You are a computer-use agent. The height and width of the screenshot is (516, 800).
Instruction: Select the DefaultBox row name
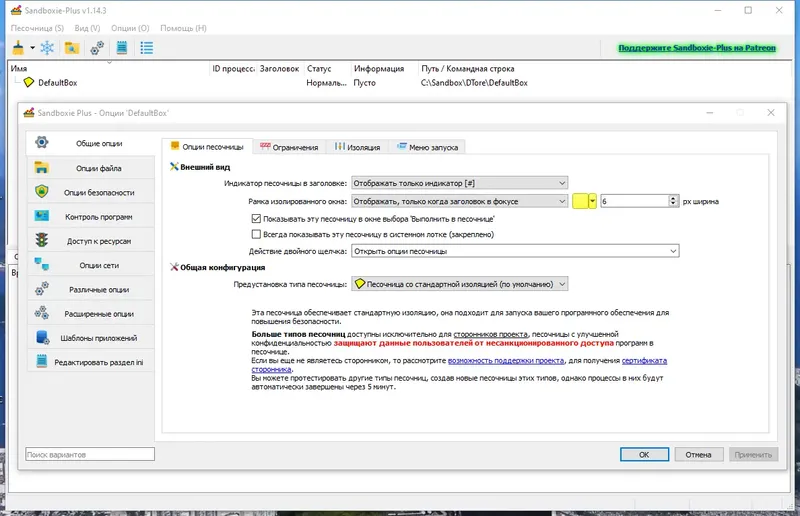pos(58,82)
